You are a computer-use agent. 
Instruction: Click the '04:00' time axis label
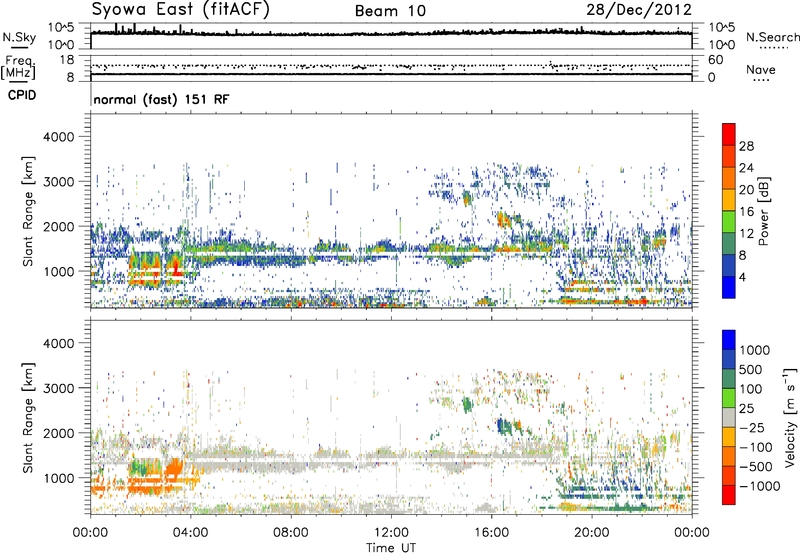190,533
